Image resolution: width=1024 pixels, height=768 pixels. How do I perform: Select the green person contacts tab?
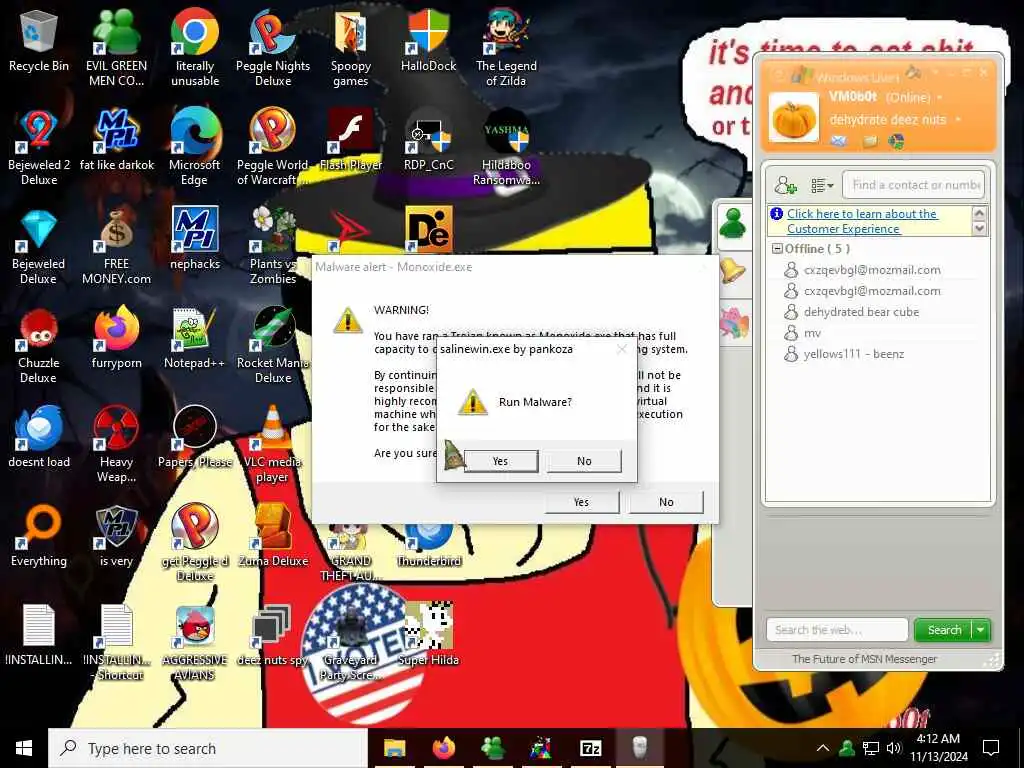tap(733, 225)
